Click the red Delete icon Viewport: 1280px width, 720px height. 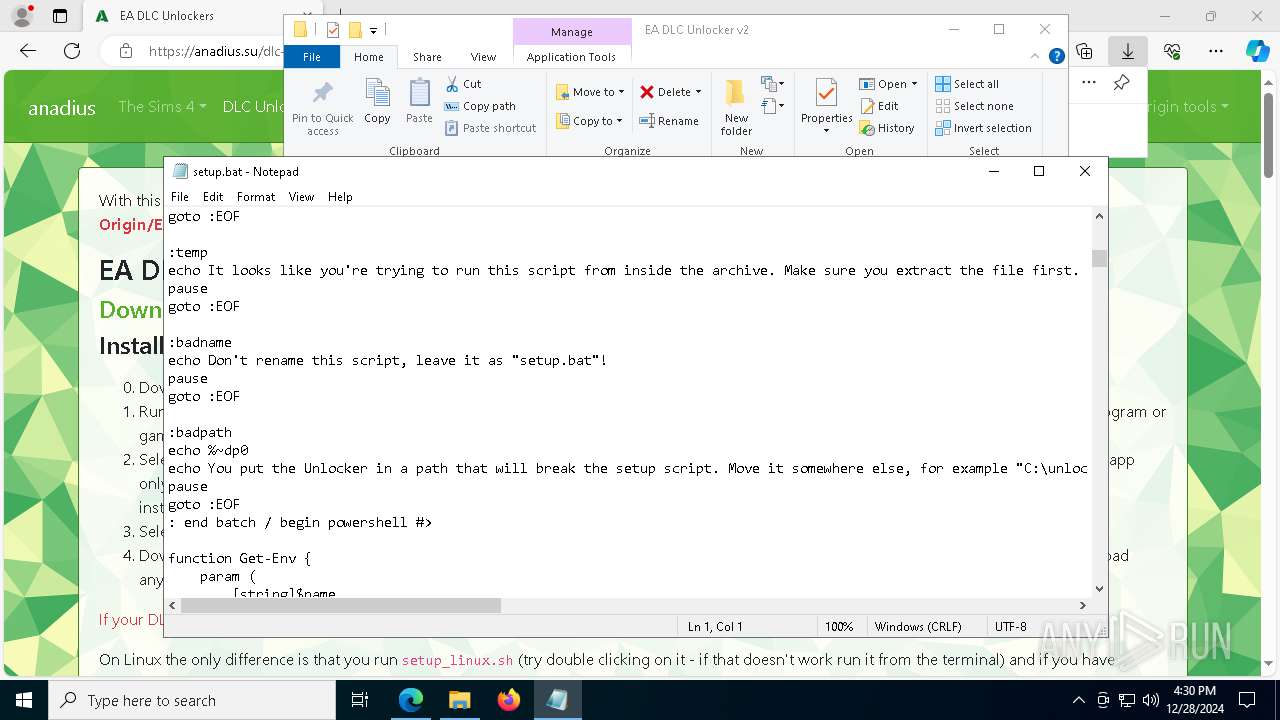(647, 92)
